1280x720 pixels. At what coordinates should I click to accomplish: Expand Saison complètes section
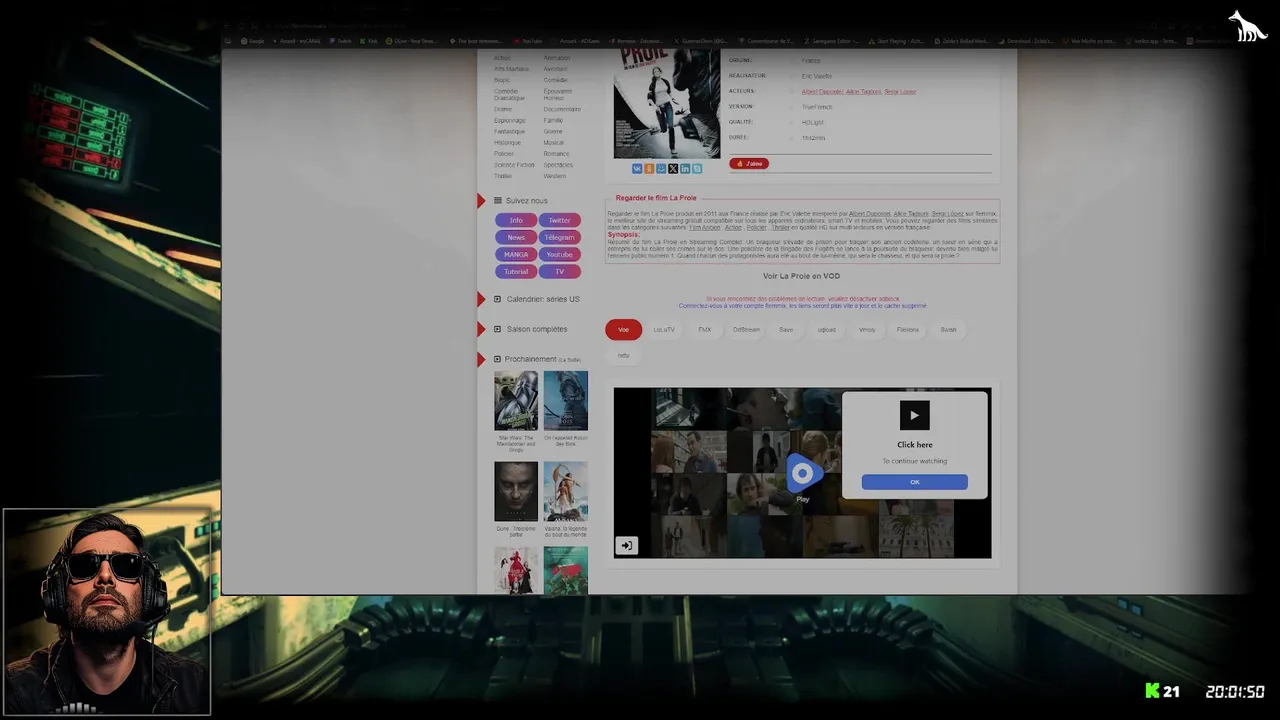(x=530, y=329)
